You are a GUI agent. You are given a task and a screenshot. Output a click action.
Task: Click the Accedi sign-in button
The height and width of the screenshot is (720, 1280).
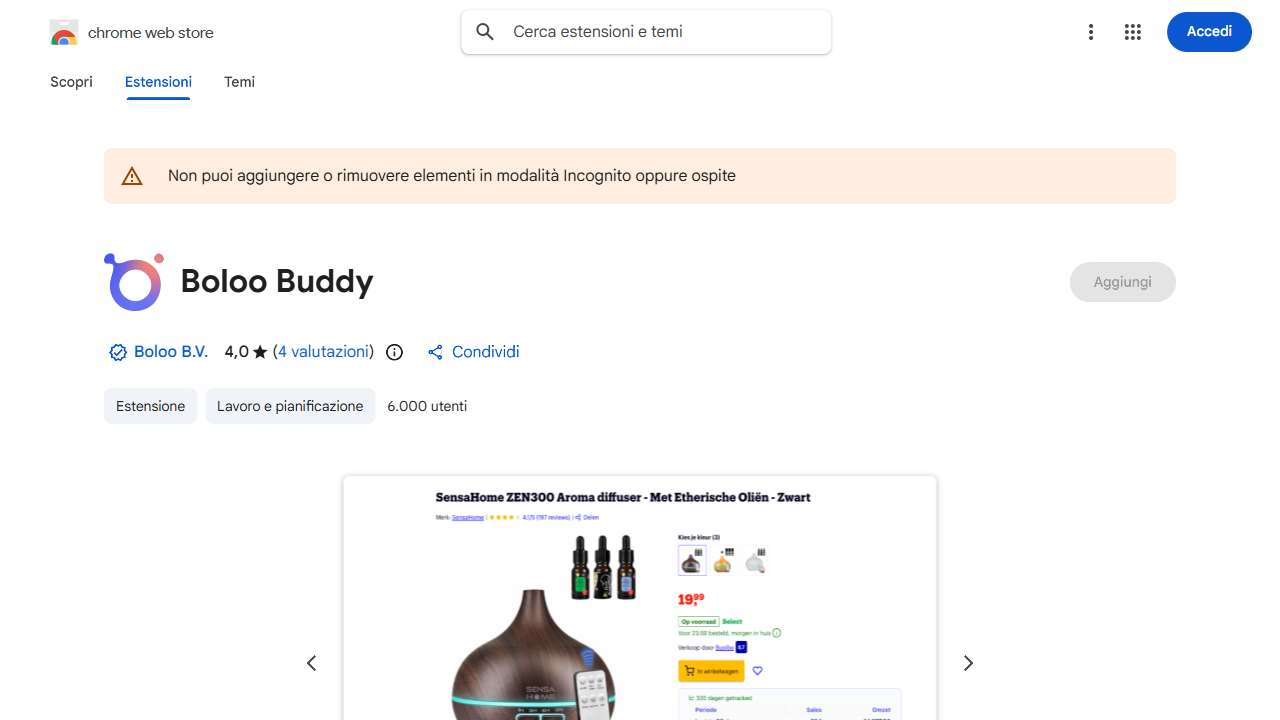1209,32
